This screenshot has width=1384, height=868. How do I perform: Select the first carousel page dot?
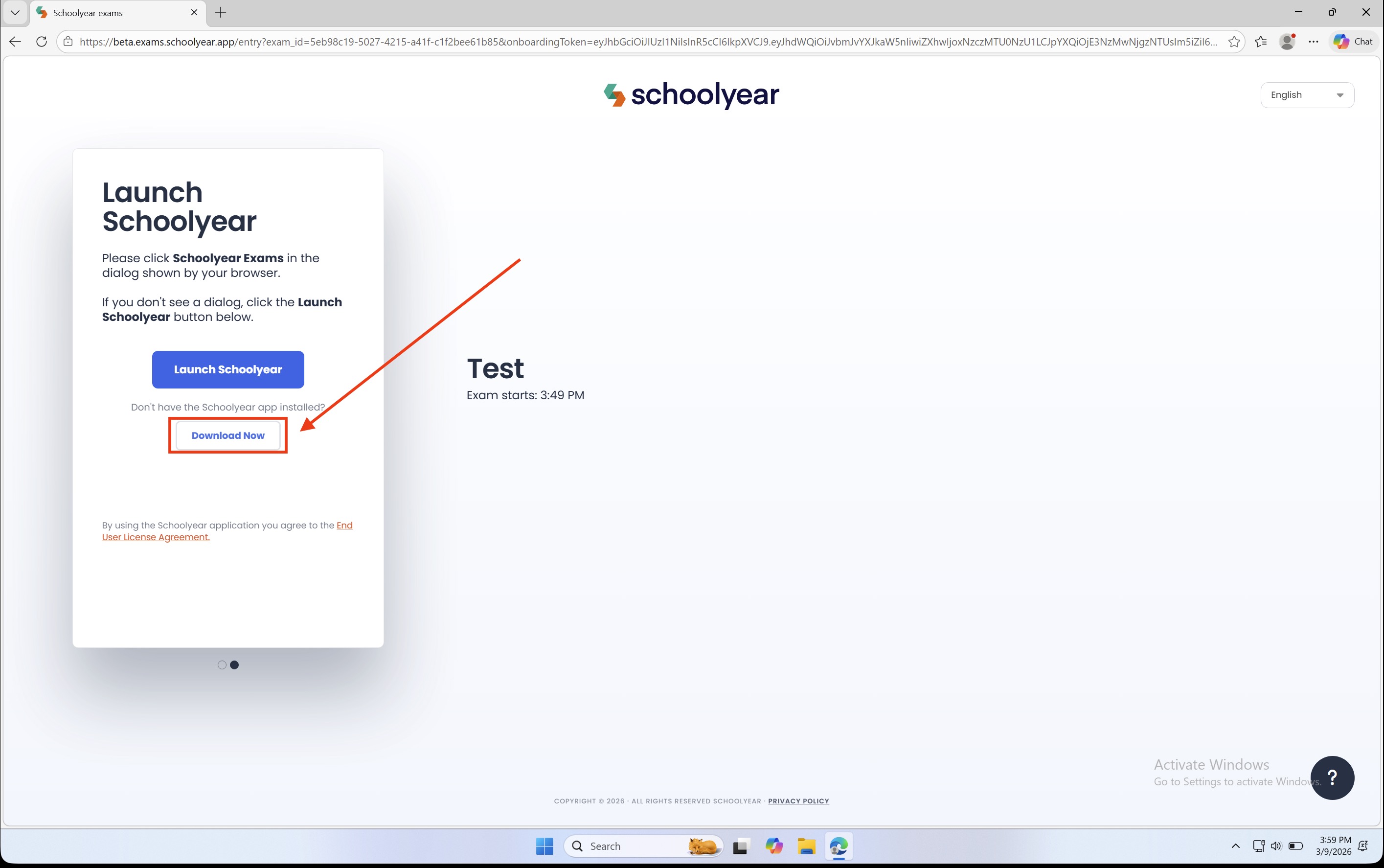(x=222, y=665)
